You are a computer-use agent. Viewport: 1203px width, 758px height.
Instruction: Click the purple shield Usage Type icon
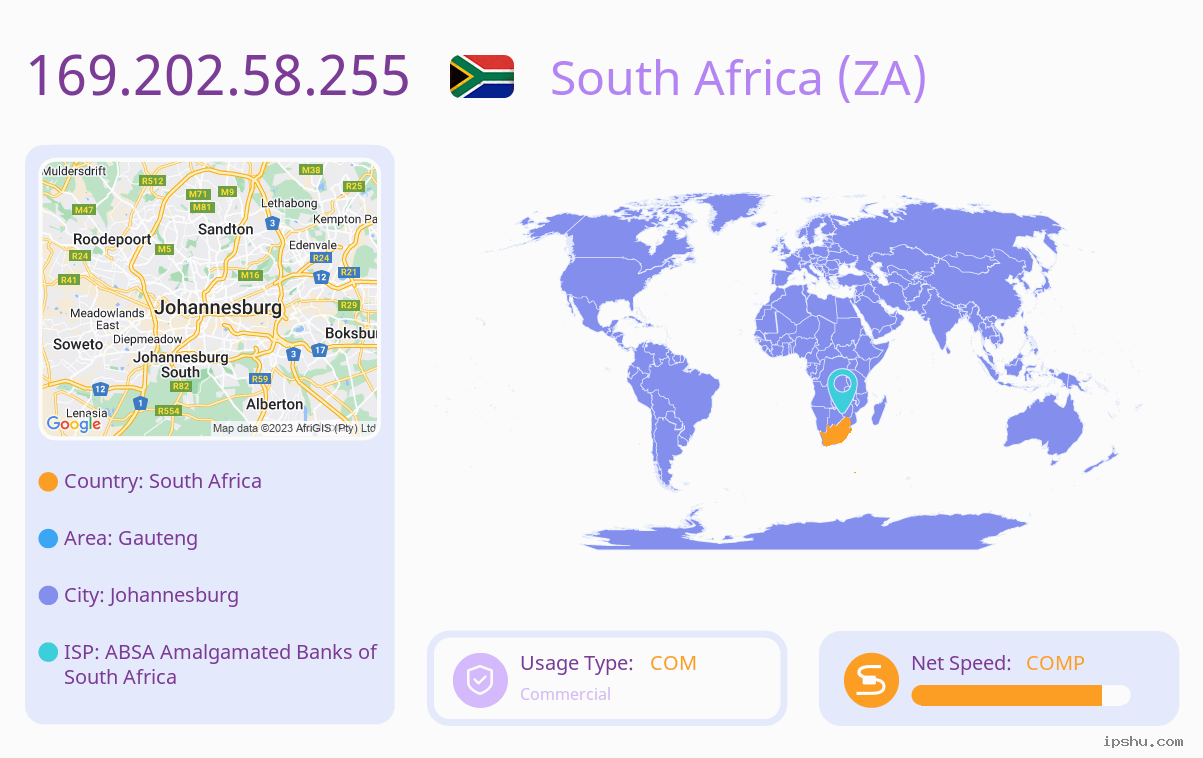(x=480, y=680)
